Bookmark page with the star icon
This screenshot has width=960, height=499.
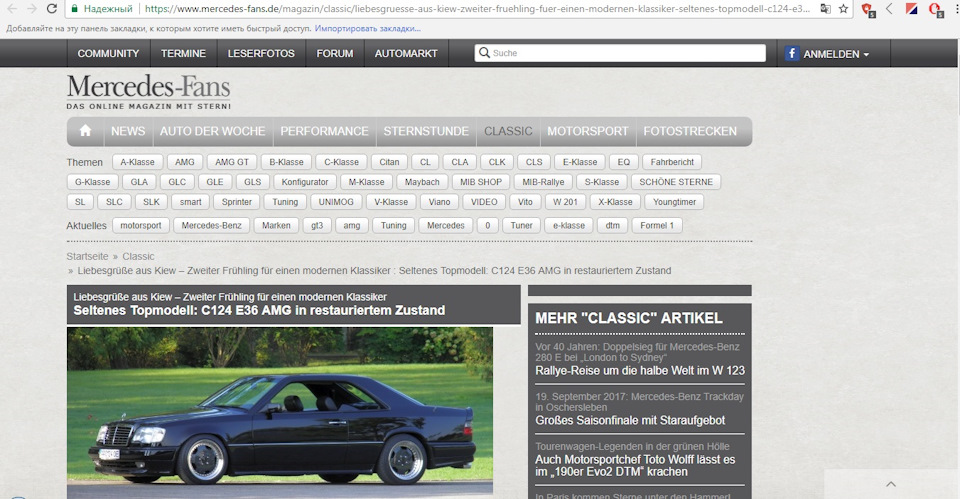click(843, 9)
